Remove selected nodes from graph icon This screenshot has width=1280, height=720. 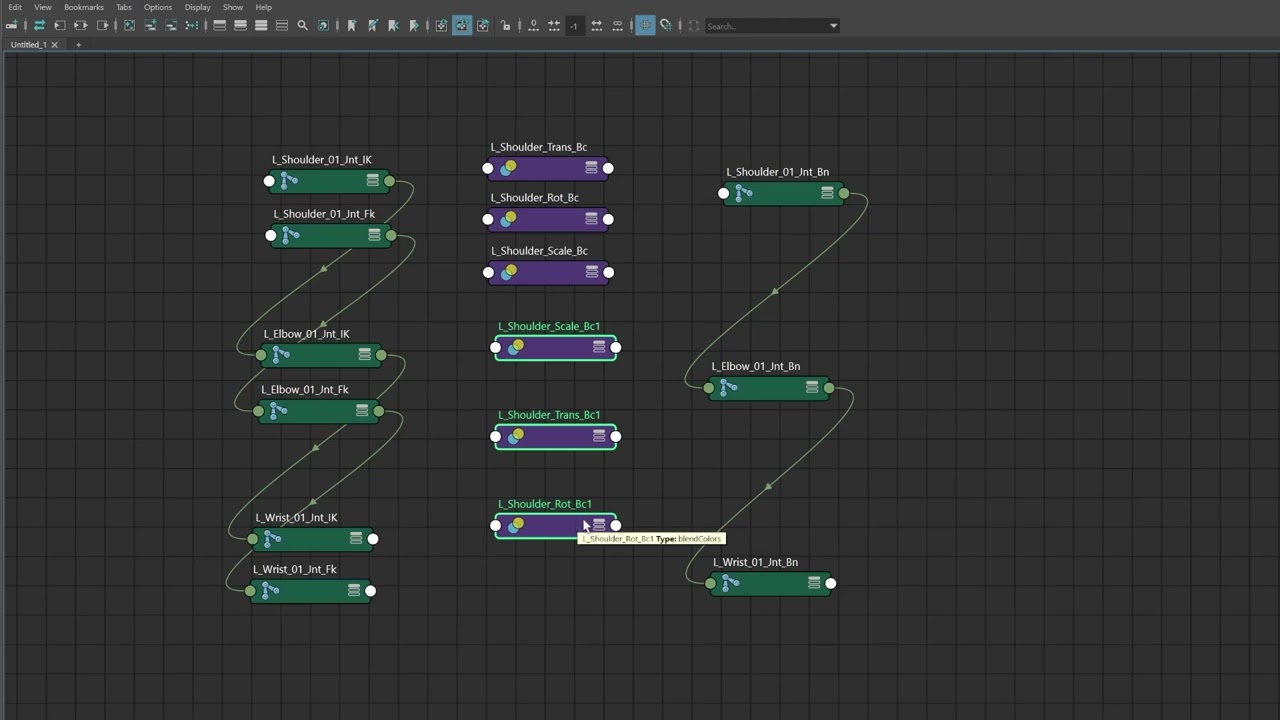click(x=171, y=25)
